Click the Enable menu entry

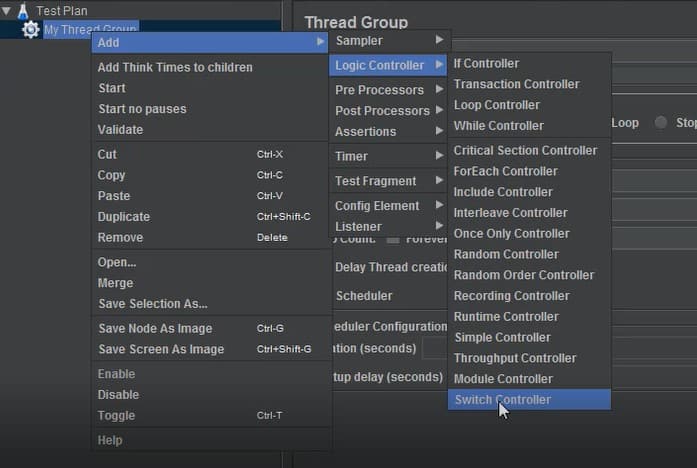click(x=210, y=374)
